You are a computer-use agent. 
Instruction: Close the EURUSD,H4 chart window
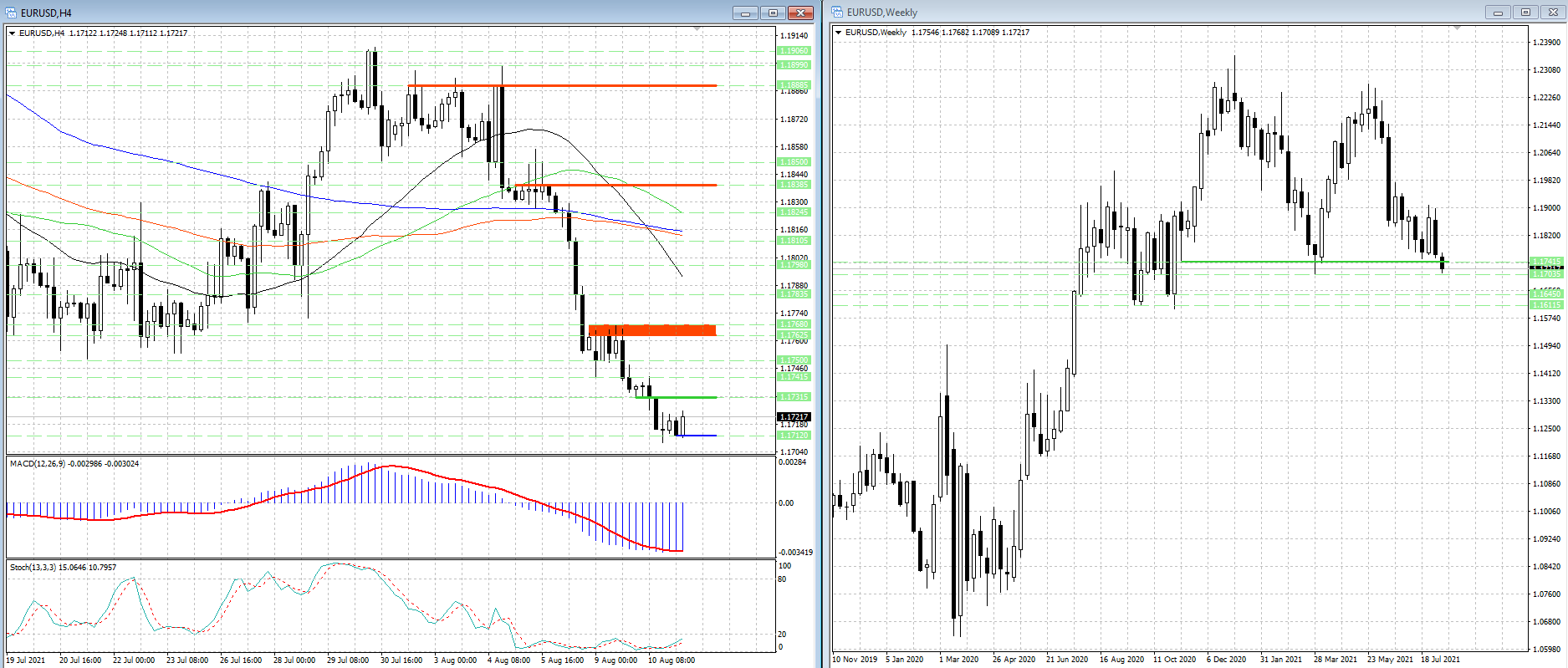click(800, 13)
